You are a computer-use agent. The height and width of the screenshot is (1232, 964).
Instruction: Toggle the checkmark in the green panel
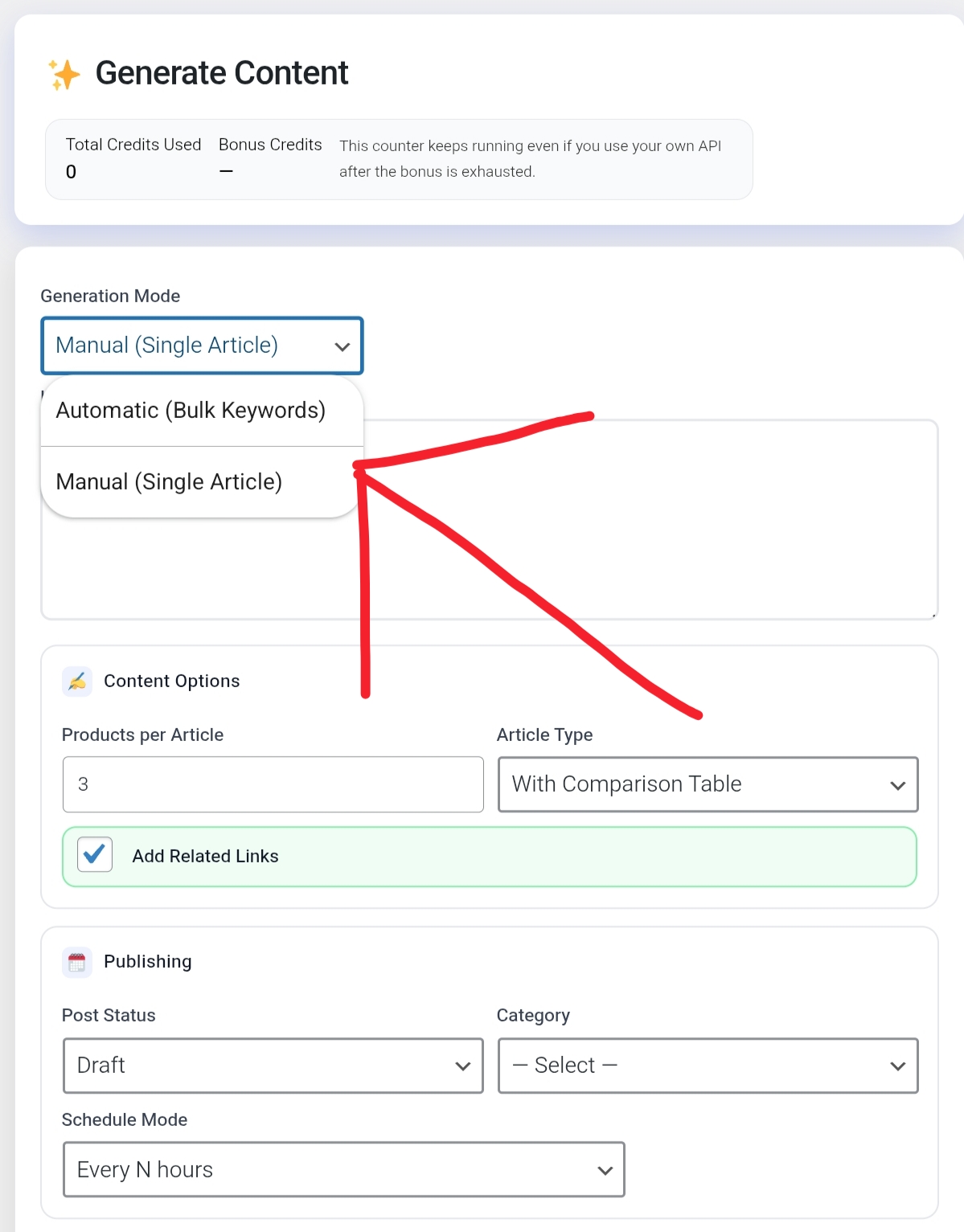coord(94,854)
